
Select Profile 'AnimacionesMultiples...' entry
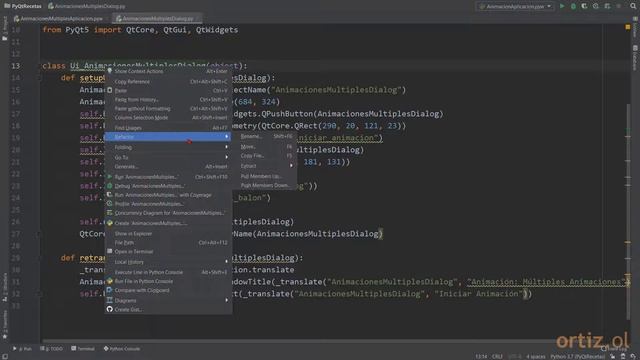tap(168, 204)
